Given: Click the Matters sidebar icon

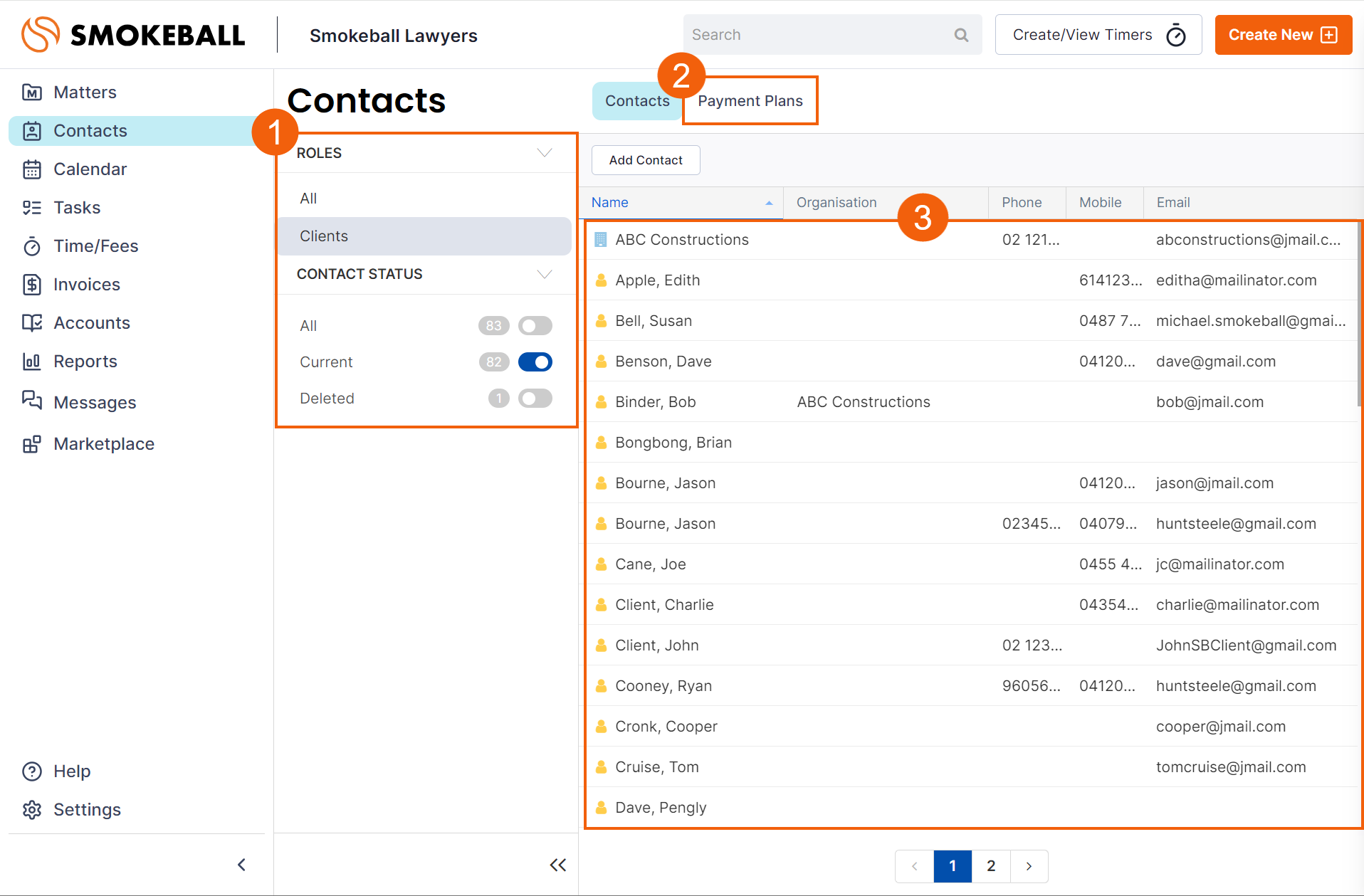Looking at the screenshot, I should coord(32,93).
